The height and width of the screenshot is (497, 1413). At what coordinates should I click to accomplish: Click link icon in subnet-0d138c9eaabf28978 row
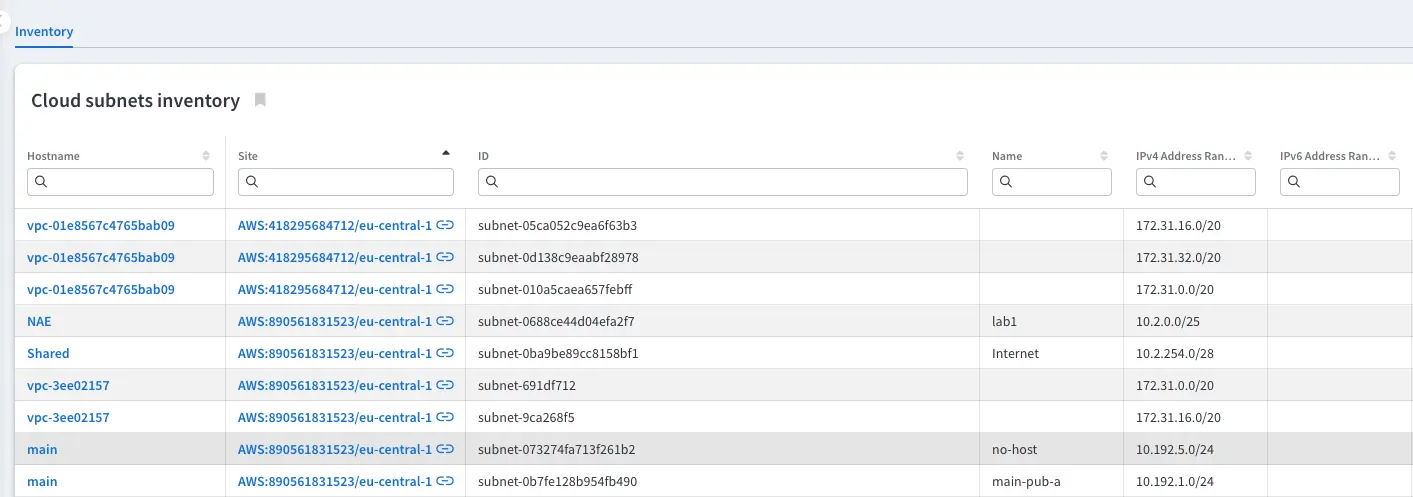pyautogui.click(x=446, y=257)
